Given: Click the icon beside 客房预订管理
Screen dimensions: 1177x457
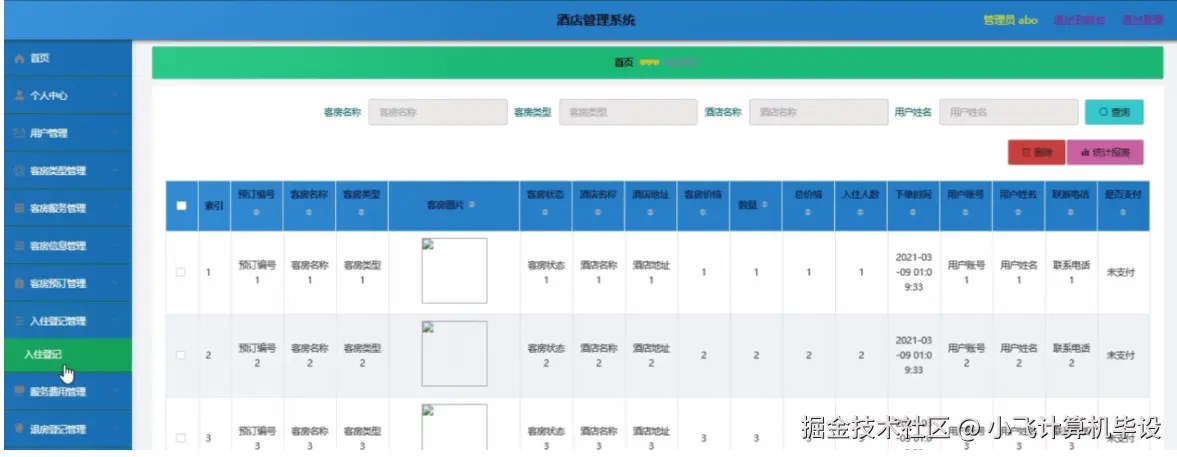Looking at the screenshot, I should pyautogui.click(x=20, y=284).
